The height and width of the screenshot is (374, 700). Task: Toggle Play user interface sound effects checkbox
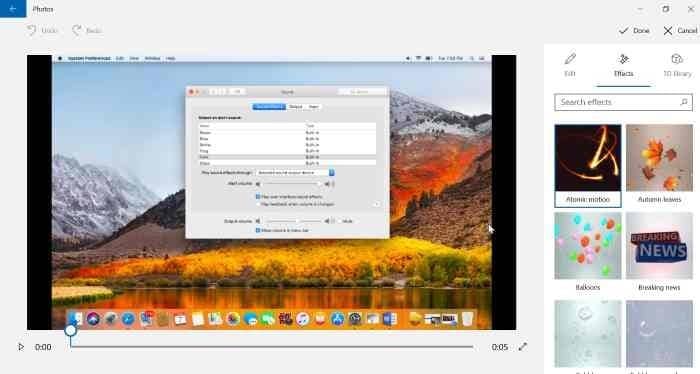[x=258, y=196]
